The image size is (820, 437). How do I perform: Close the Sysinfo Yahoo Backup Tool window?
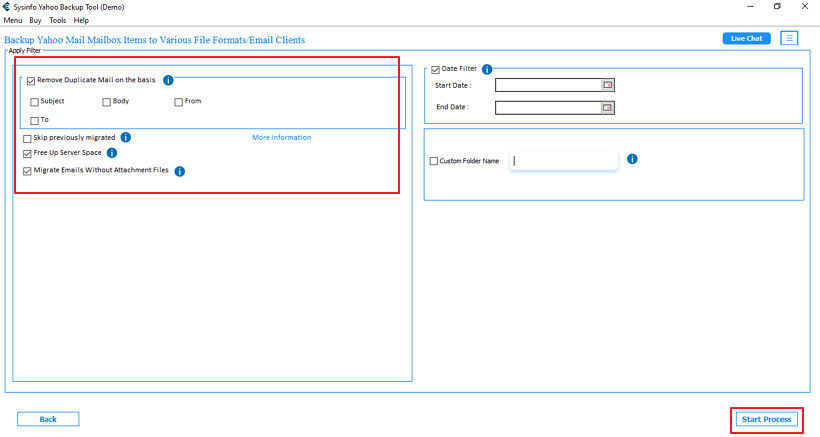tap(805, 6)
